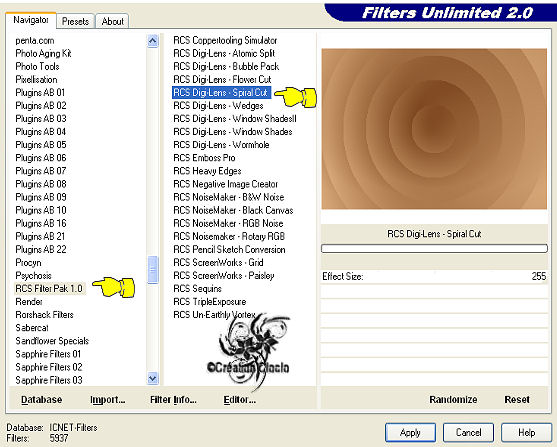557x447 pixels.
Task: Choose RCS Coppertooling Simulator filter
Action: tap(225, 41)
